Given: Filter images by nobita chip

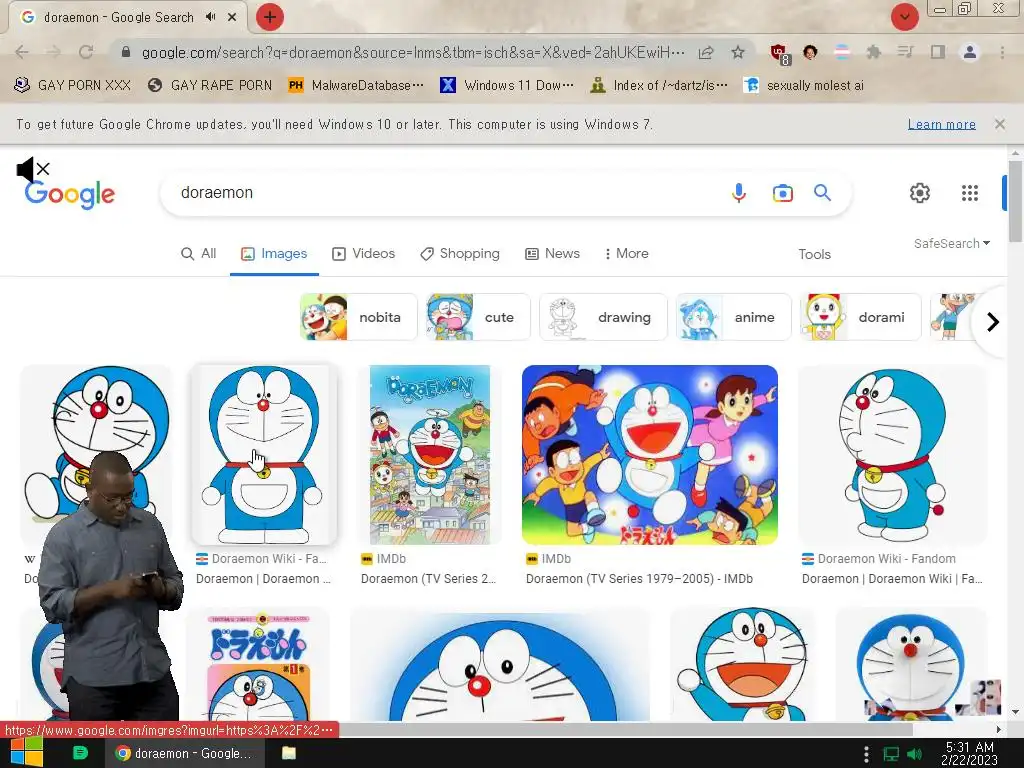Looking at the screenshot, I should [x=359, y=317].
